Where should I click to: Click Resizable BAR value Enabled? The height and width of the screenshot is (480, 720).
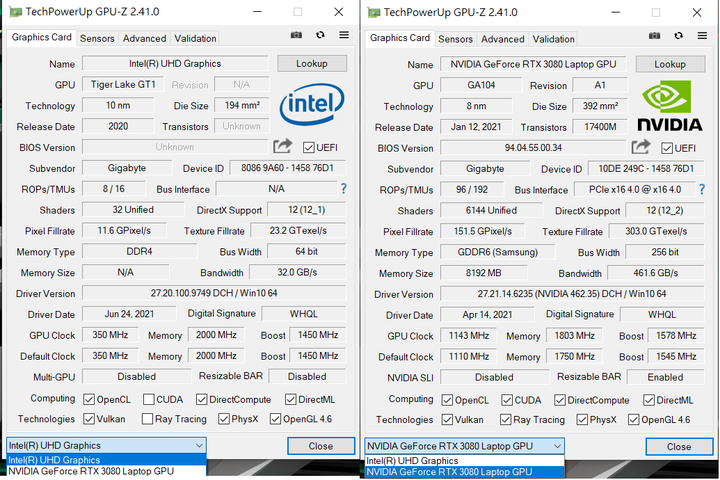[x=665, y=378]
